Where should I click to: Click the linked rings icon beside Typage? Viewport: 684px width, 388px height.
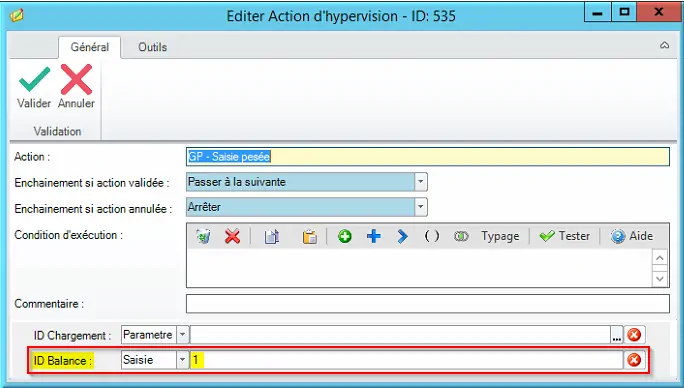[461, 237]
